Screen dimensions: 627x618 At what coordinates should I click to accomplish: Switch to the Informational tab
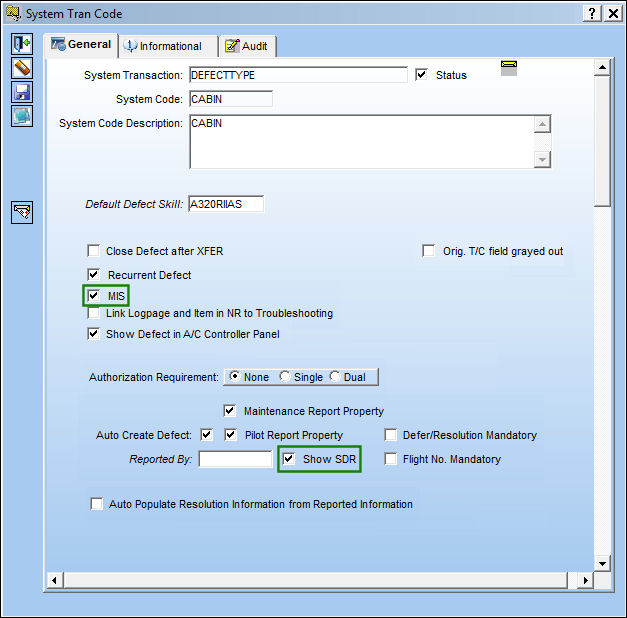click(x=168, y=46)
